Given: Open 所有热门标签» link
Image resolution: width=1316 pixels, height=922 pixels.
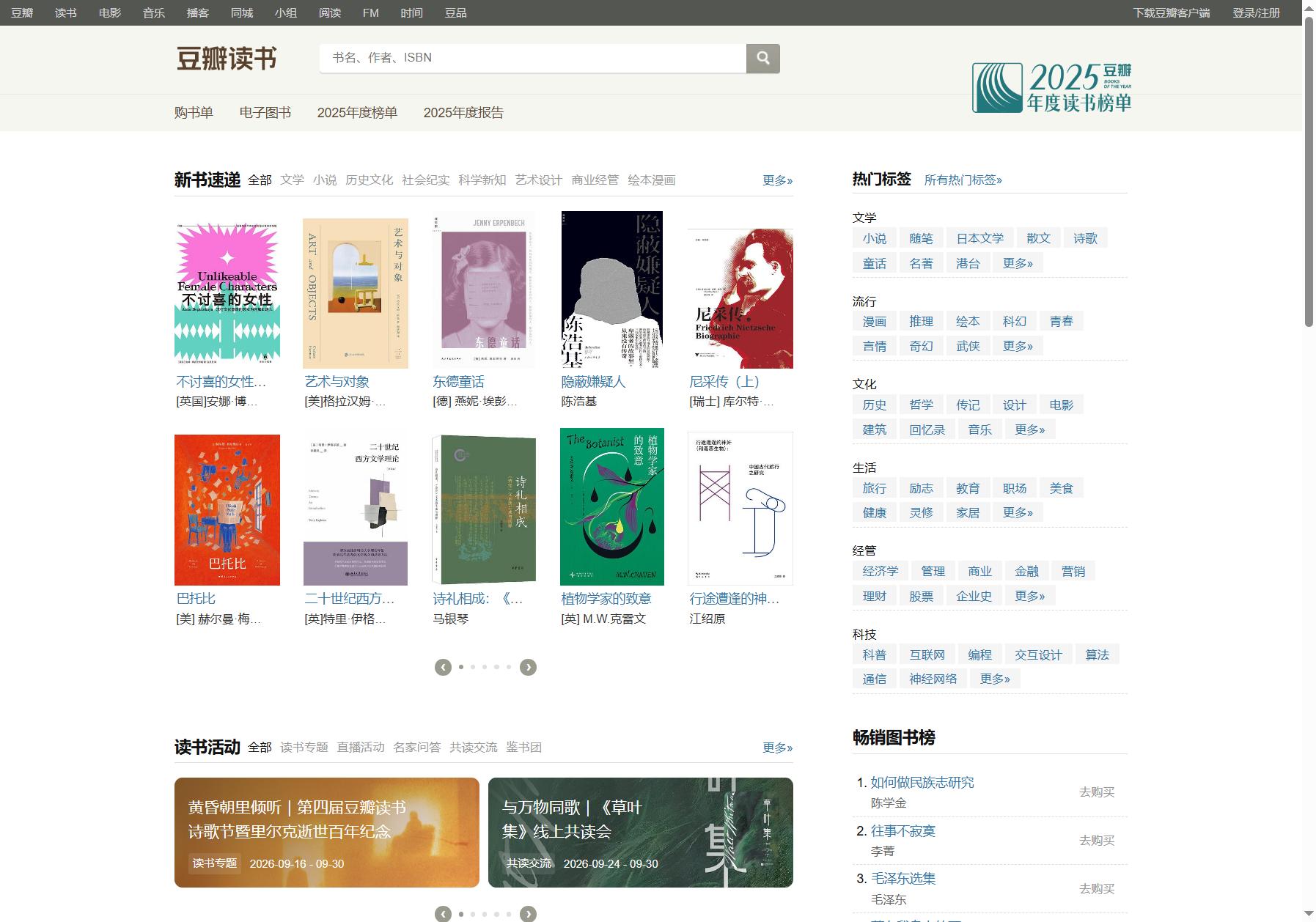Looking at the screenshot, I should click(963, 180).
